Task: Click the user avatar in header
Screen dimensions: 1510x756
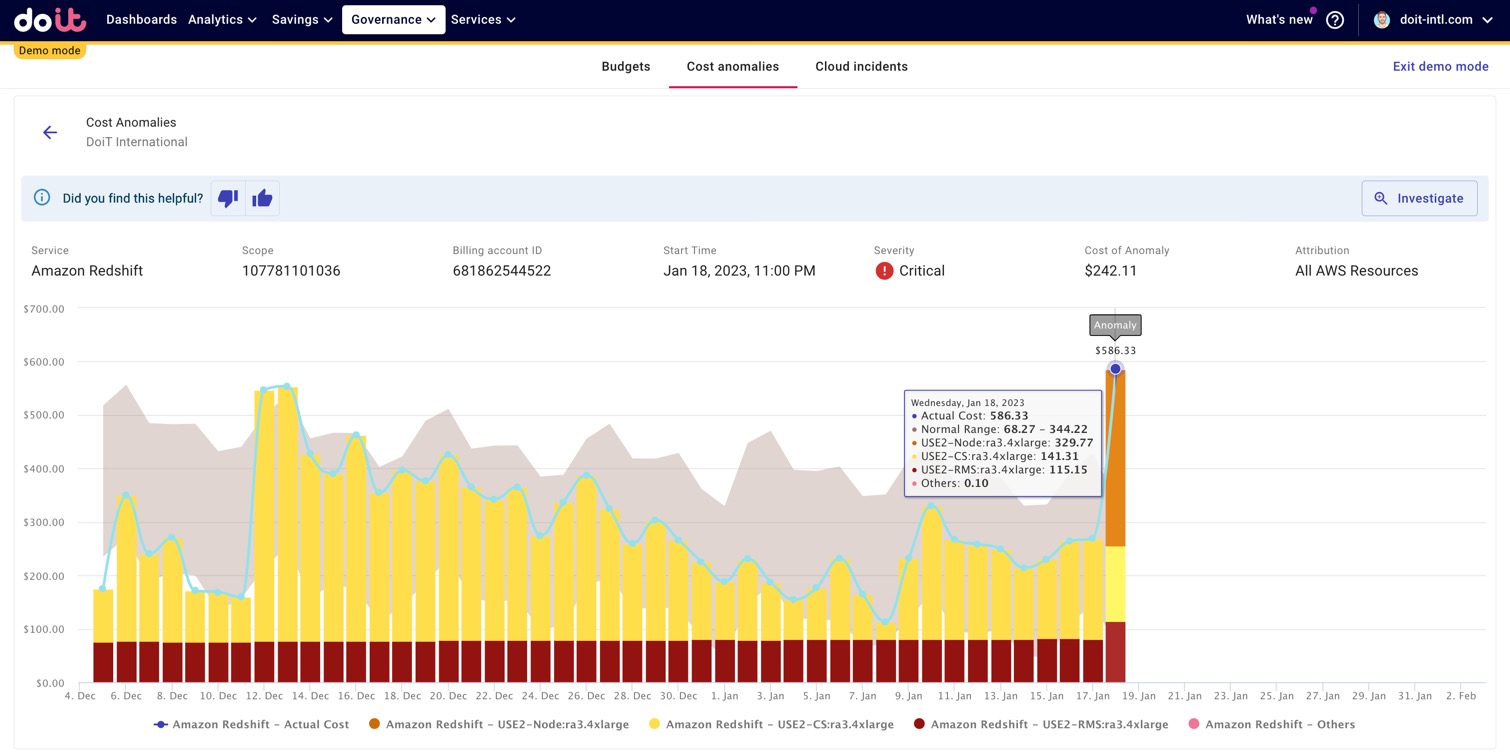Action: pos(1382,20)
